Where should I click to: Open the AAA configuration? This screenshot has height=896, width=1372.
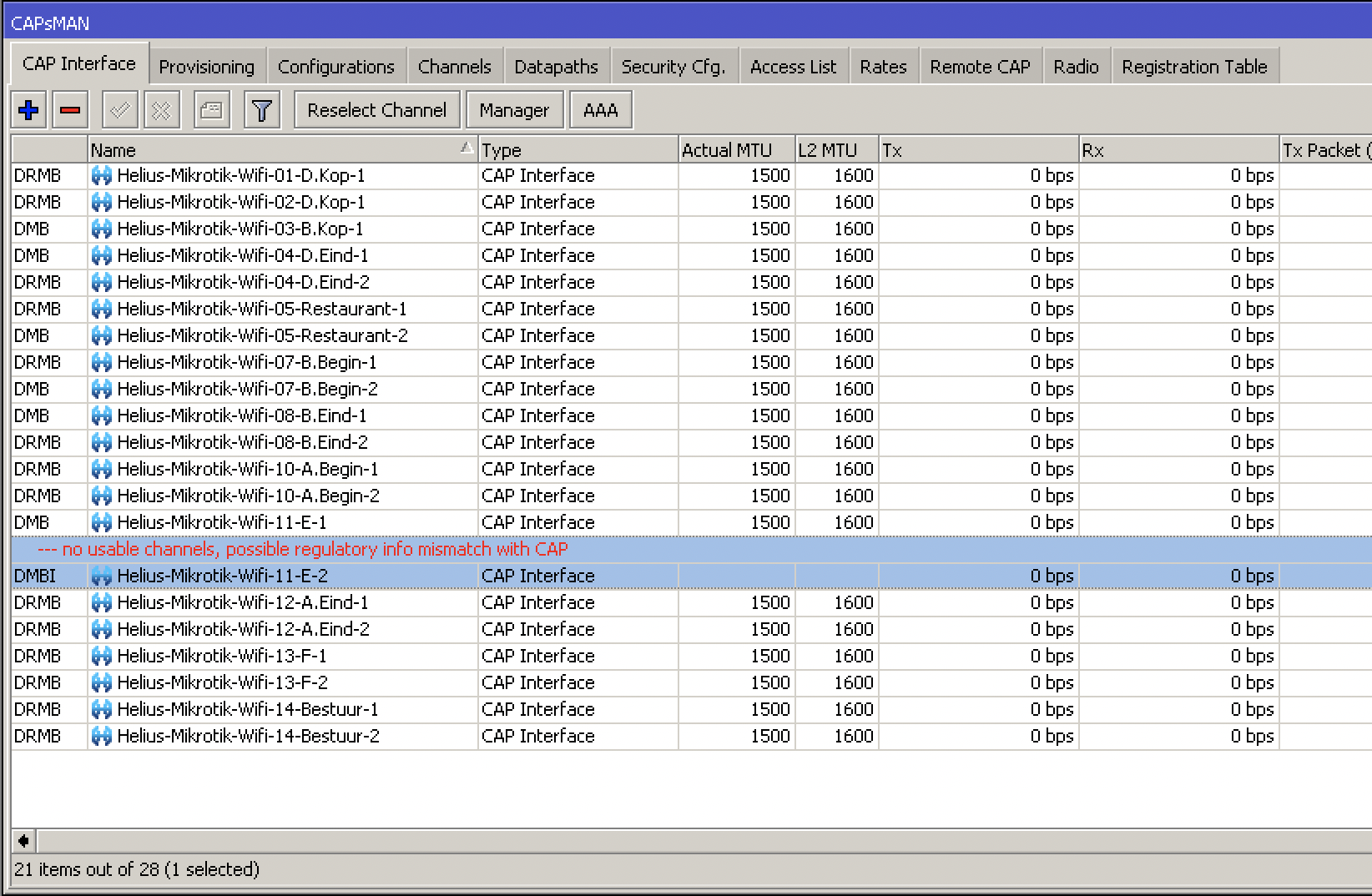pos(600,109)
